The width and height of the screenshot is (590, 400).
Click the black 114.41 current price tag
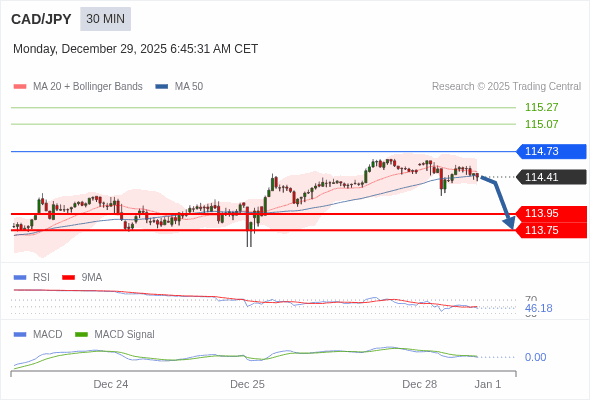click(x=551, y=177)
